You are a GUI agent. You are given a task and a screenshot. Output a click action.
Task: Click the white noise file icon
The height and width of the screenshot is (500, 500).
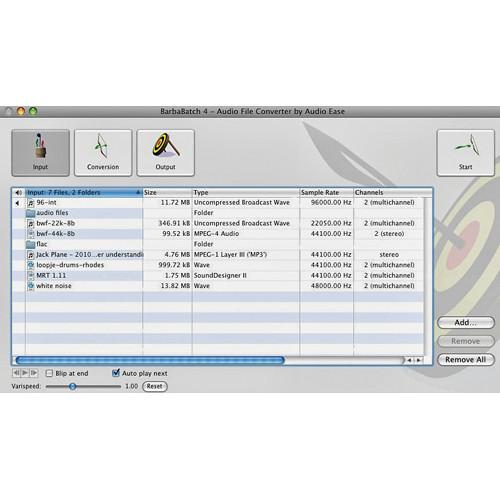pos(31,286)
